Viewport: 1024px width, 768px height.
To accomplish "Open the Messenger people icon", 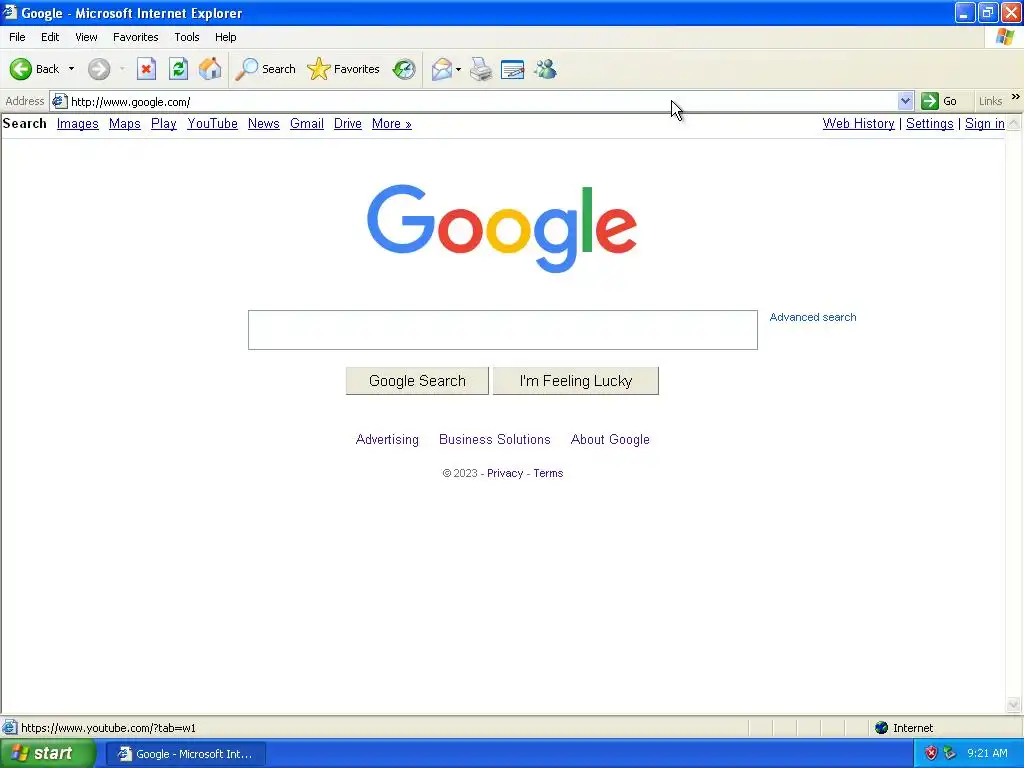I will pos(545,69).
